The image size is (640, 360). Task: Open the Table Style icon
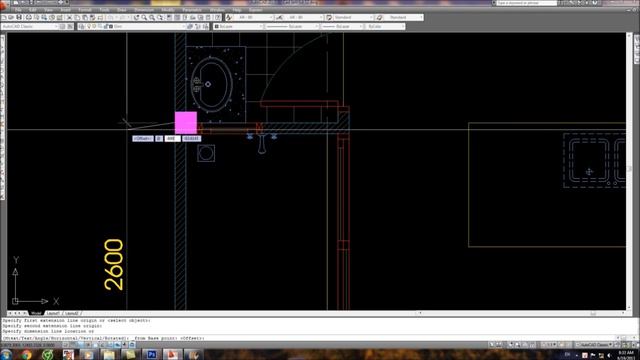(329, 18)
